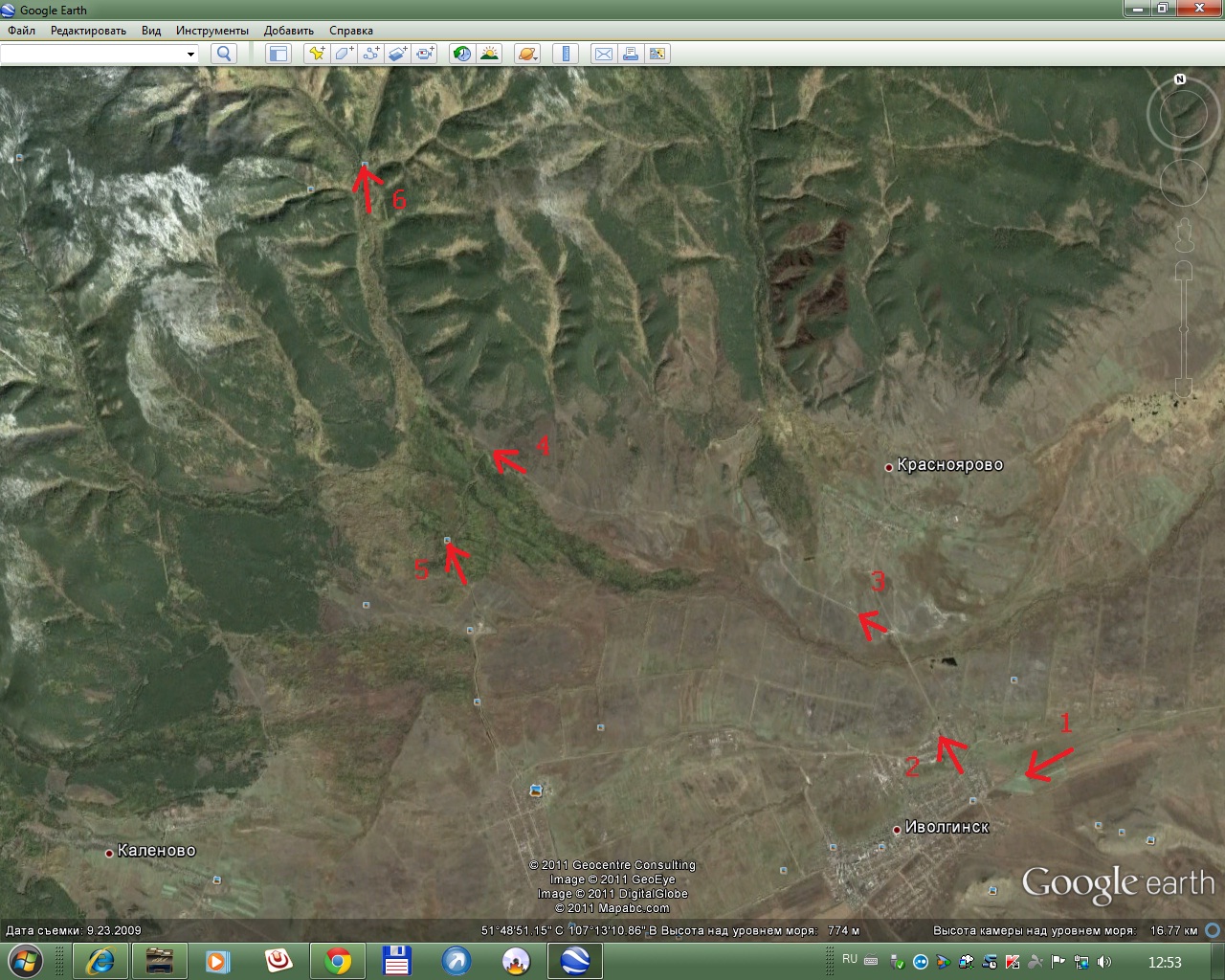Open the Инструменты menu
Screen dimensions: 1225x980
(x=212, y=31)
